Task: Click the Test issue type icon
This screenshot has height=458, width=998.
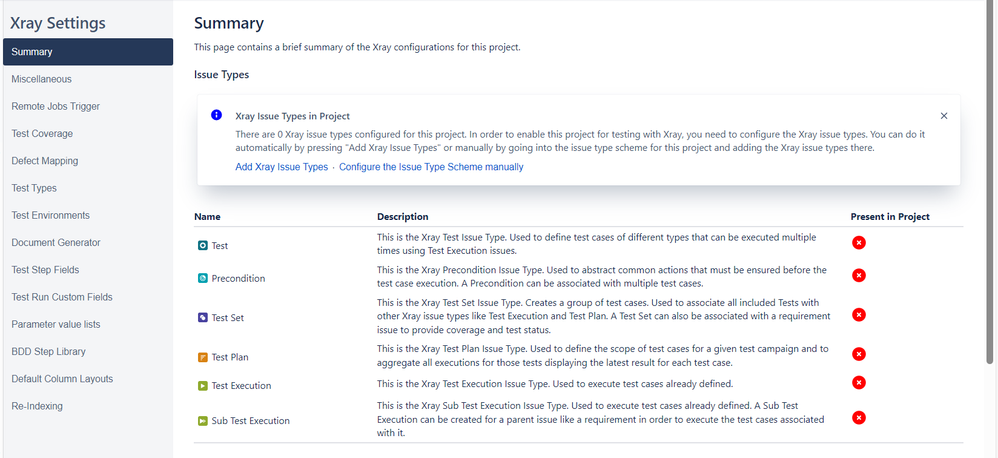Action: 202,245
